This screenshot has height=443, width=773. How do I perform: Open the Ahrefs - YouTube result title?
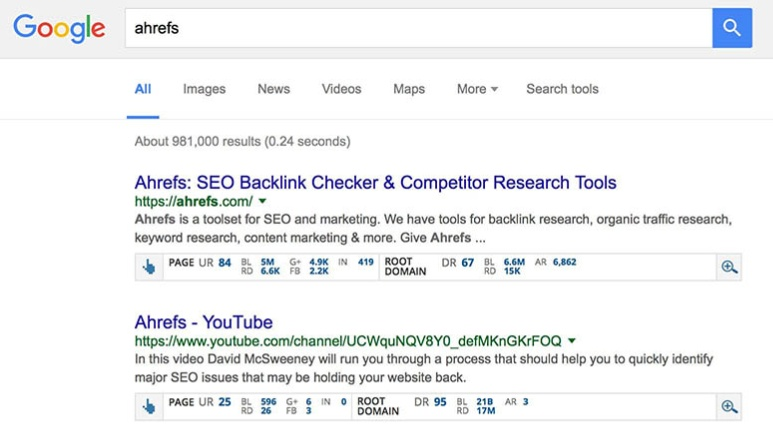(204, 322)
